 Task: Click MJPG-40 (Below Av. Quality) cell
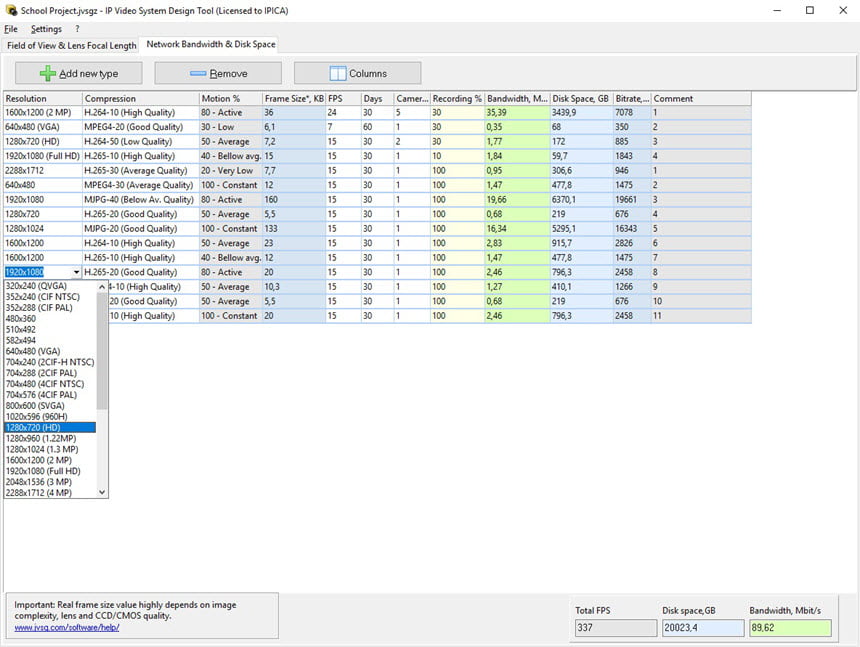140,200
